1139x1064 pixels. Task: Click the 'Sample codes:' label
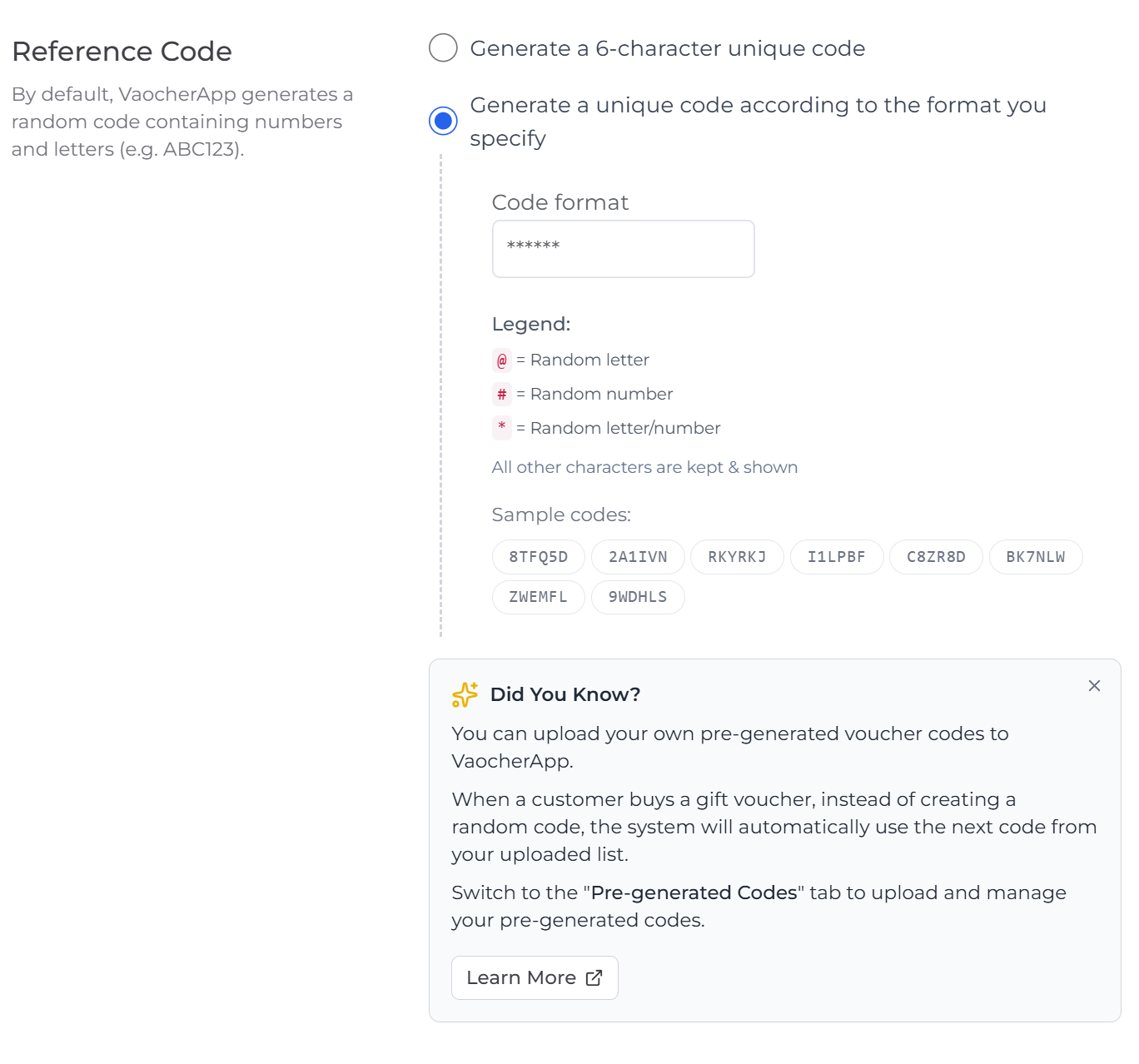(561, 515)
